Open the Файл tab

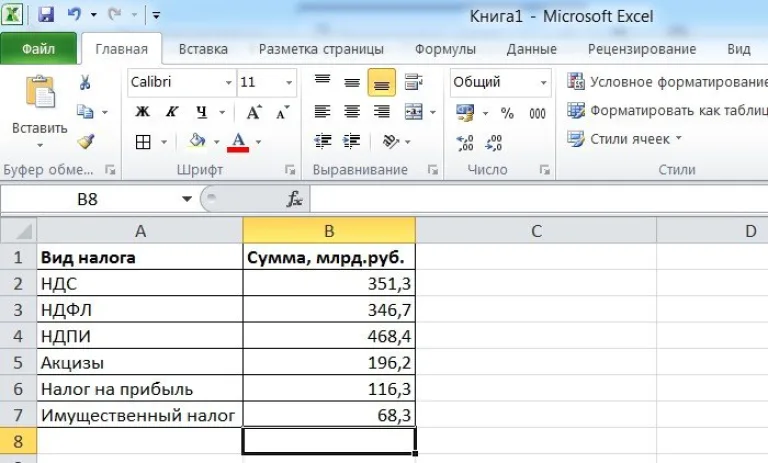point(38,49)
